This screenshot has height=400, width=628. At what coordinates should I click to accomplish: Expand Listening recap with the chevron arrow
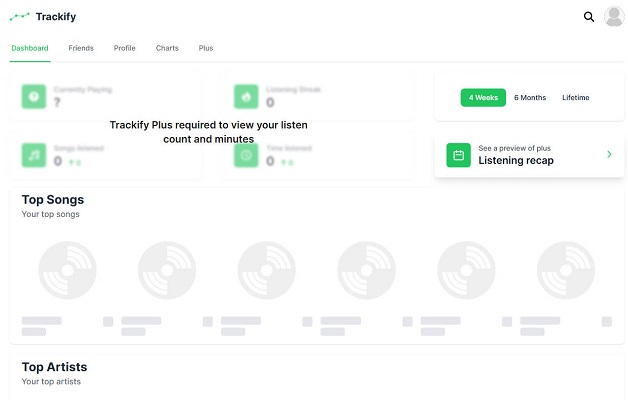tap(609, 154)
